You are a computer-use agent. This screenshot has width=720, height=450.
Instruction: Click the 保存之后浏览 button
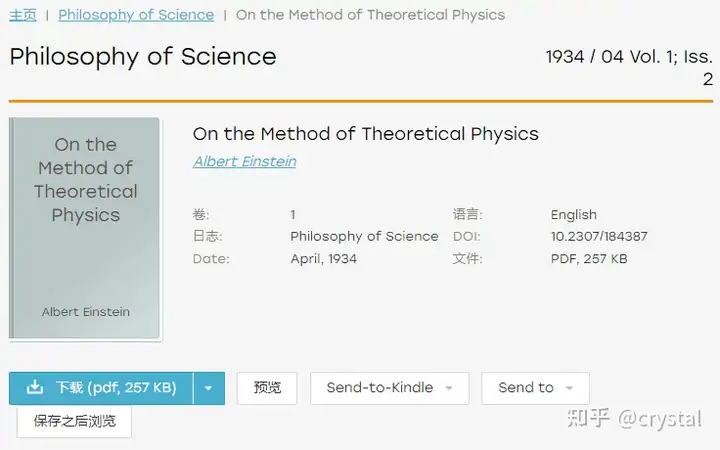pyautogui.click(x=74, y=421)
